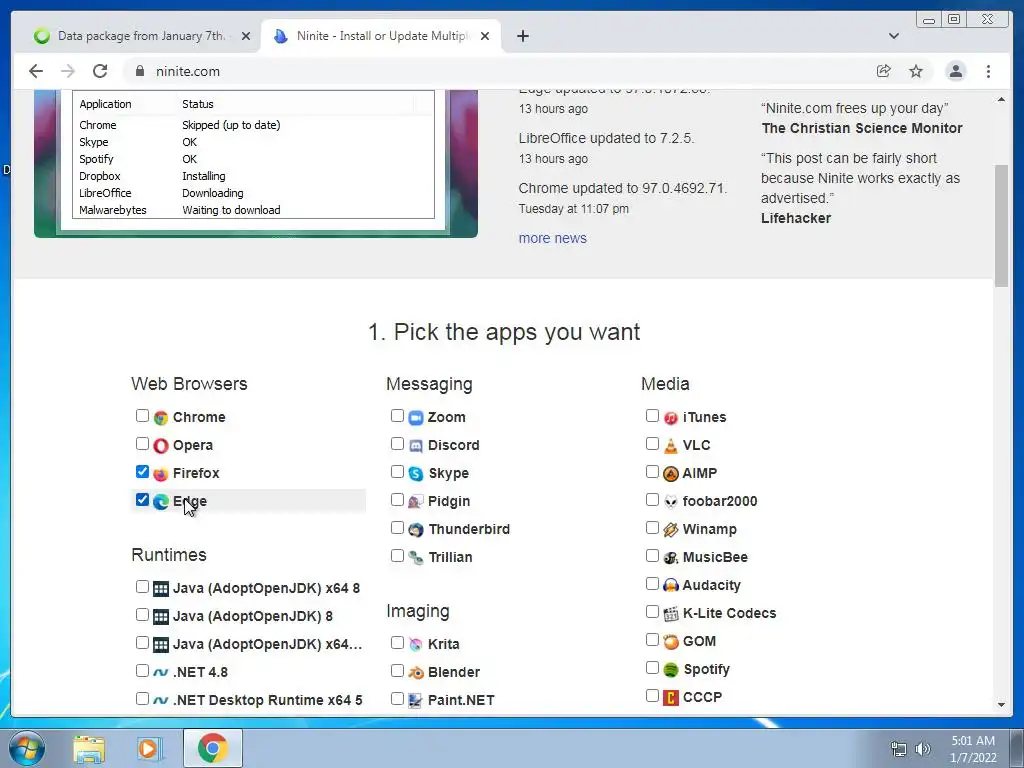
Task: Click the K-Lite Codecs icon
Action: [x=671, y=614]
